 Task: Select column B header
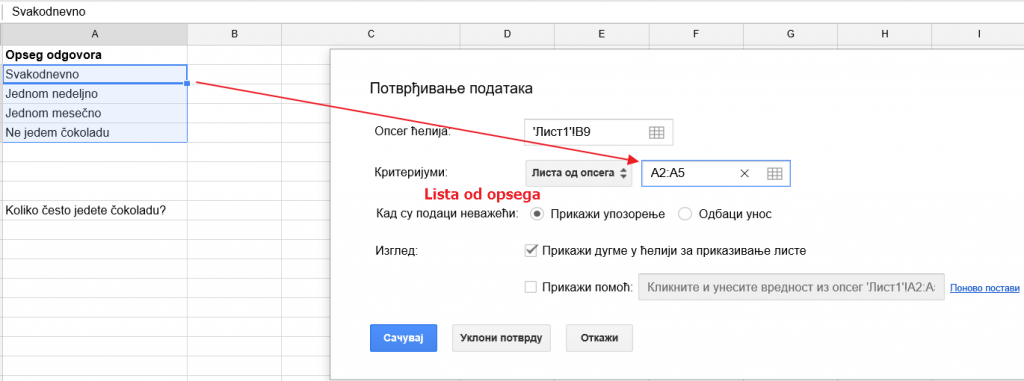(x=234, y=33)
